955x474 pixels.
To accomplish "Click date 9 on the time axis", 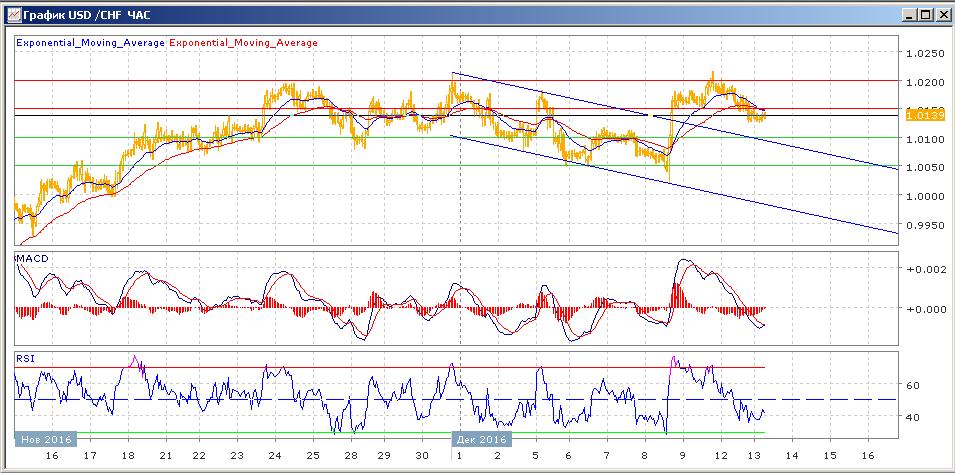I will coord(683,455).
